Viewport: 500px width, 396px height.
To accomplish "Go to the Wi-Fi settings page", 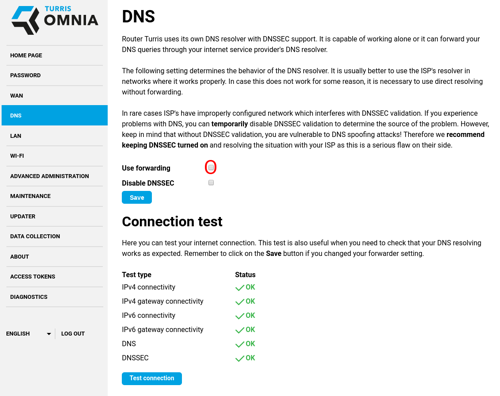I will [x=17, y=156].
